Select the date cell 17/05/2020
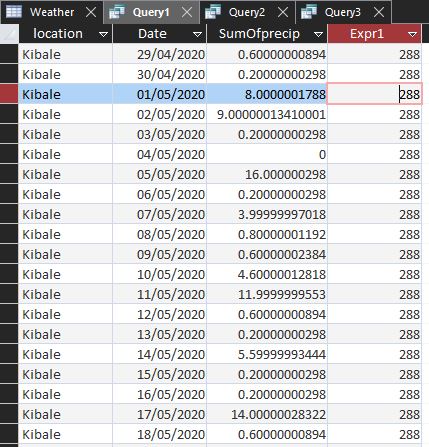The width and height of the screenshot is (429, 447). point(160,414)
